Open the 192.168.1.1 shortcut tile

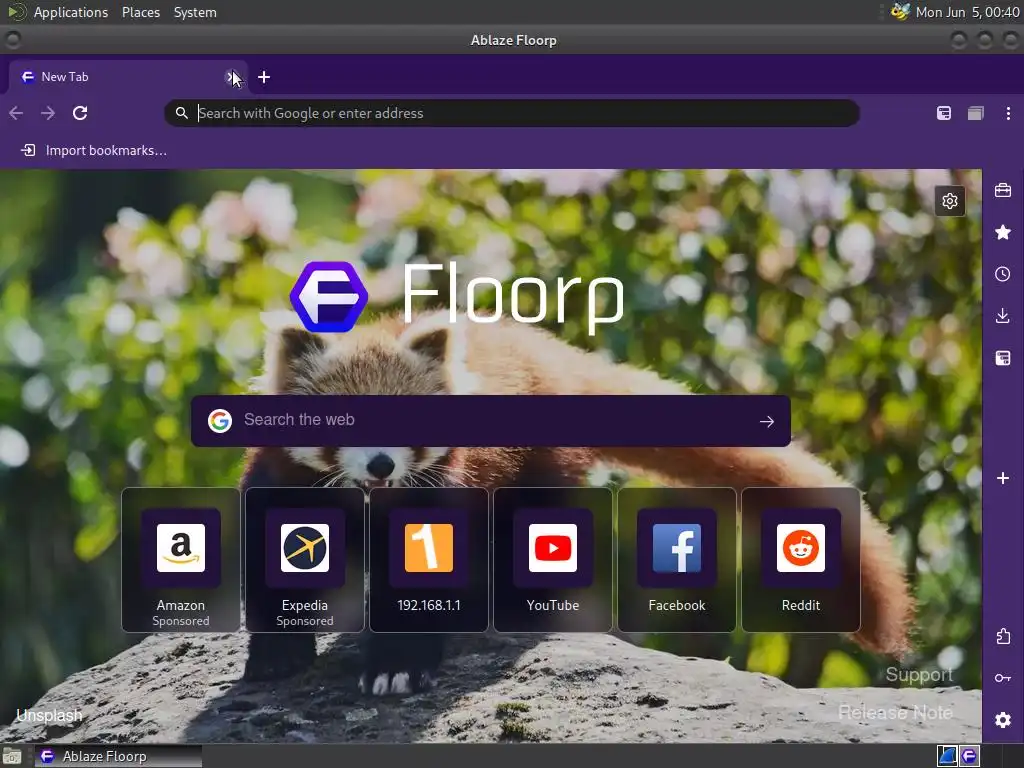coord(429,560)
